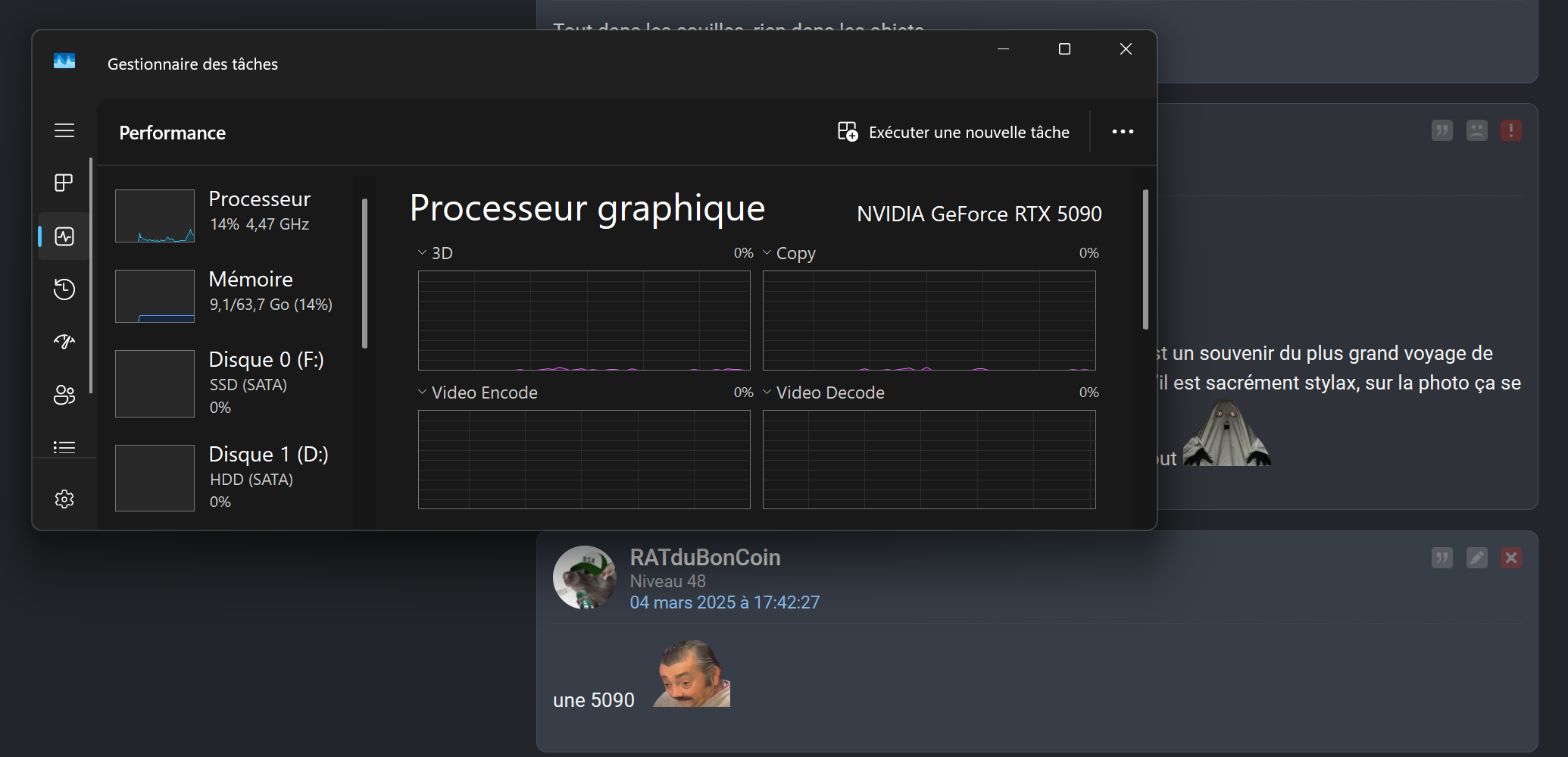Click the sidebar navigation scrollbar
The height and width of the screenshot is (757, 1568).
(x=91, y=276)
